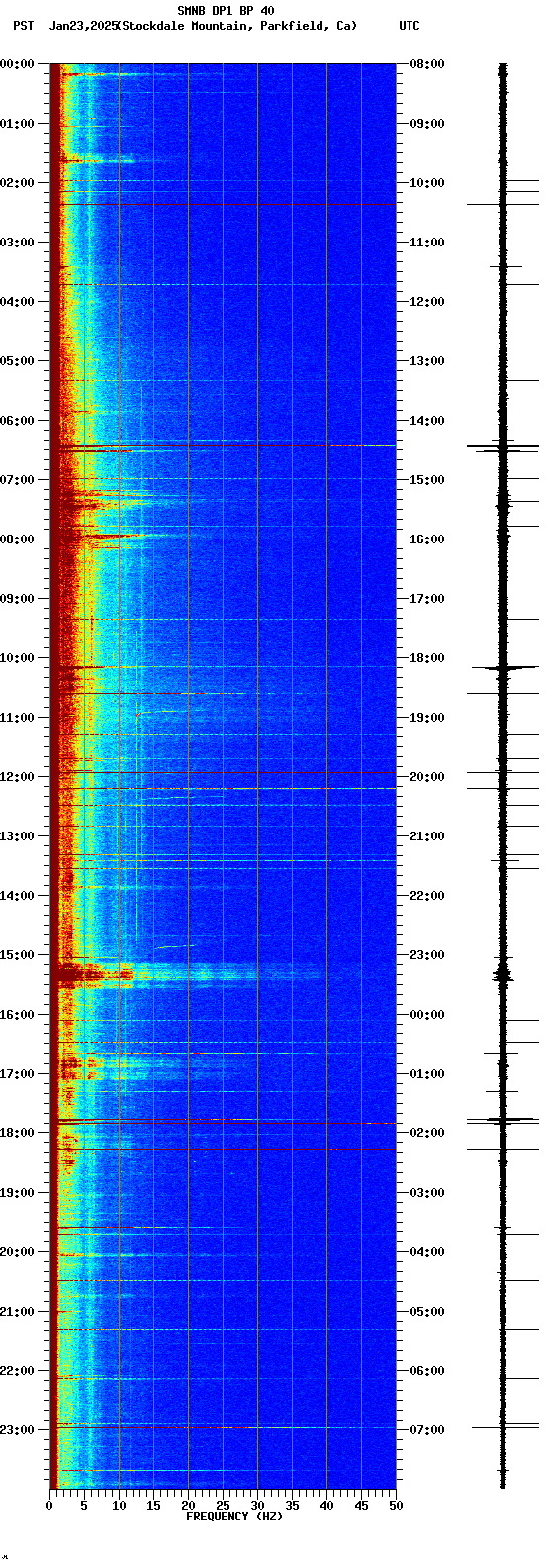Click the UTC time label "01:00"
546x1568 pixels.
click(x=427, y=1073)
